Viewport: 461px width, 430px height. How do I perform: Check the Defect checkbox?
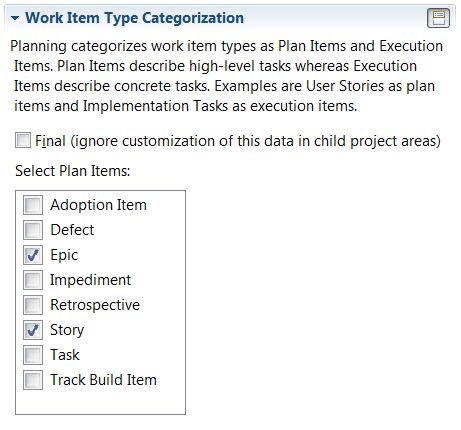click(x=33, y=230)
